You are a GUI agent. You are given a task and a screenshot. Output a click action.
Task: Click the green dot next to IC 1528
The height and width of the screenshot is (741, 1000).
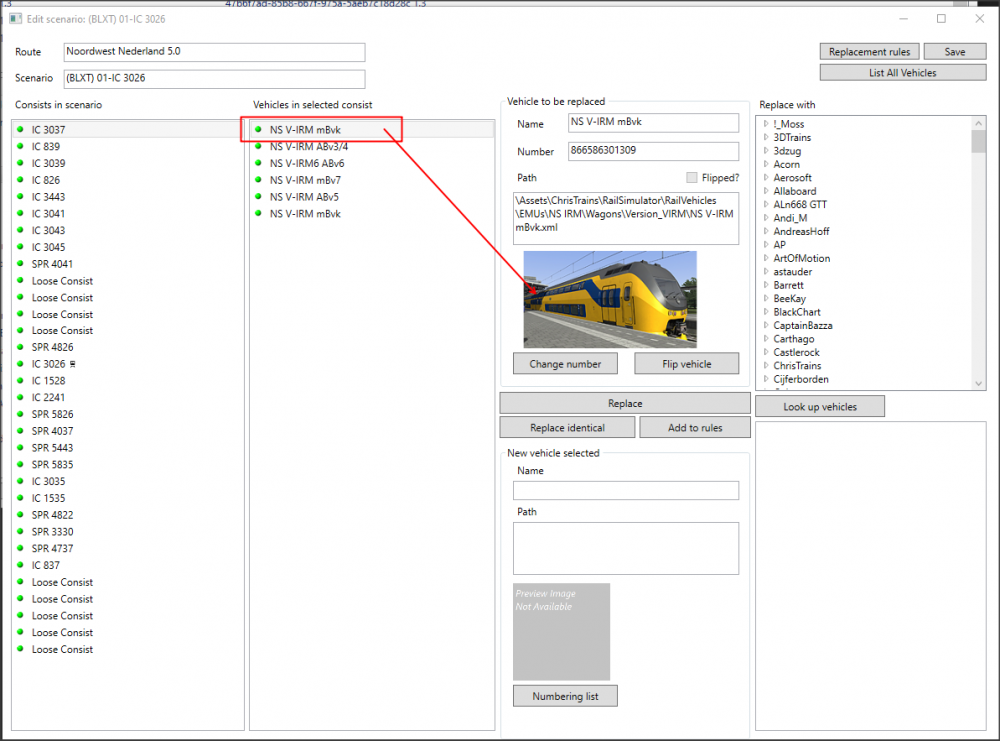19,381
